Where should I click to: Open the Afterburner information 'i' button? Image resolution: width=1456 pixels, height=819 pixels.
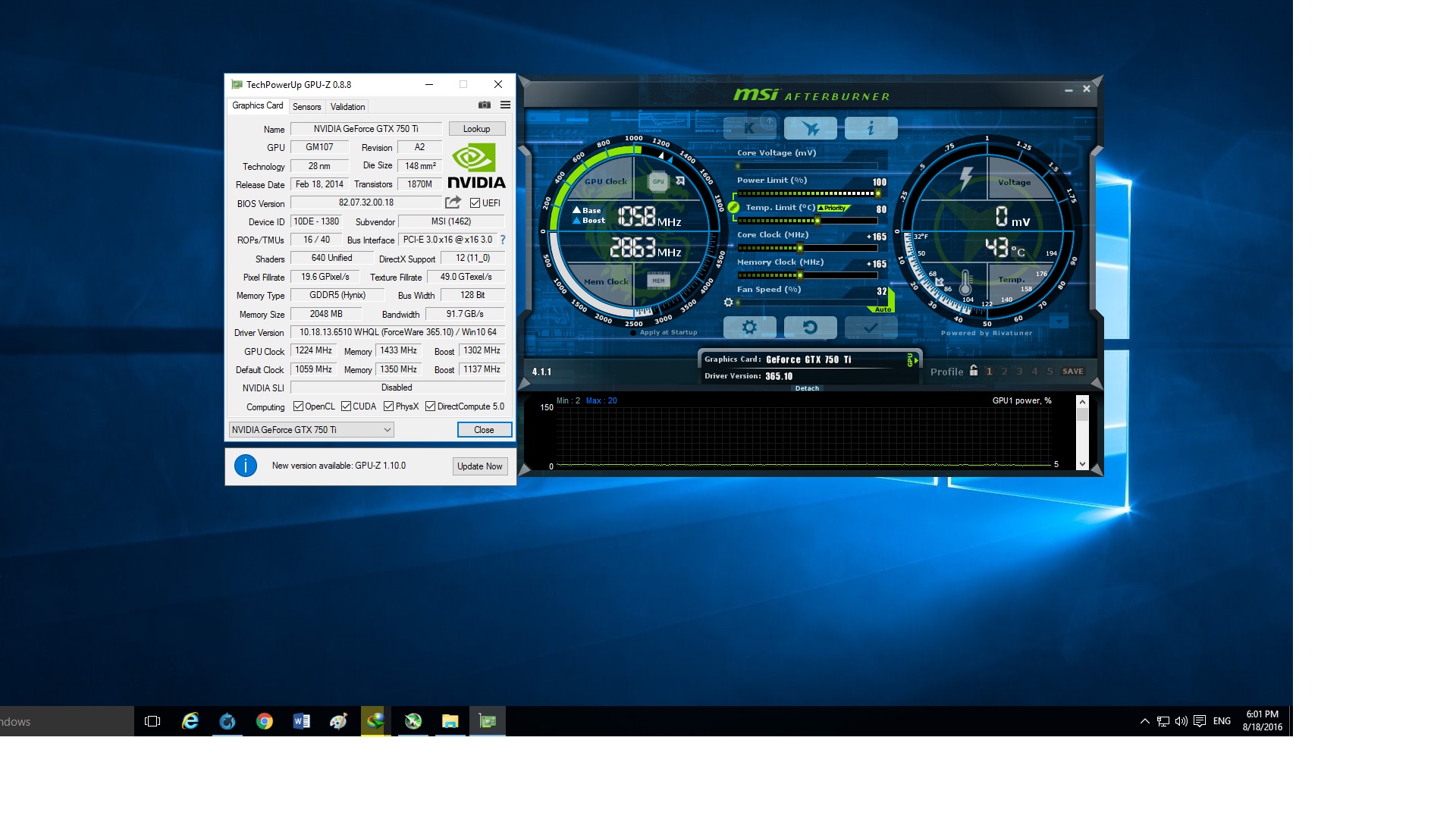[x=871, y=128]
